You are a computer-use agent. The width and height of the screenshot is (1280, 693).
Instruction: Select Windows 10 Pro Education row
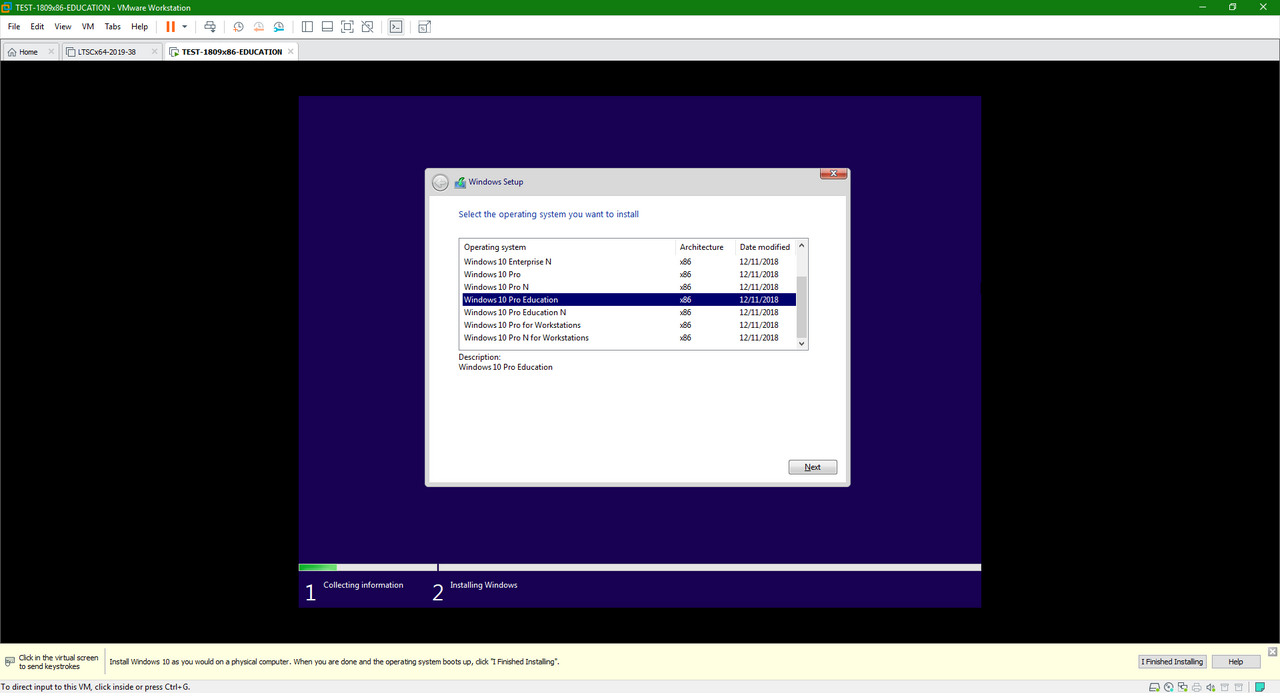click(629, 300)
